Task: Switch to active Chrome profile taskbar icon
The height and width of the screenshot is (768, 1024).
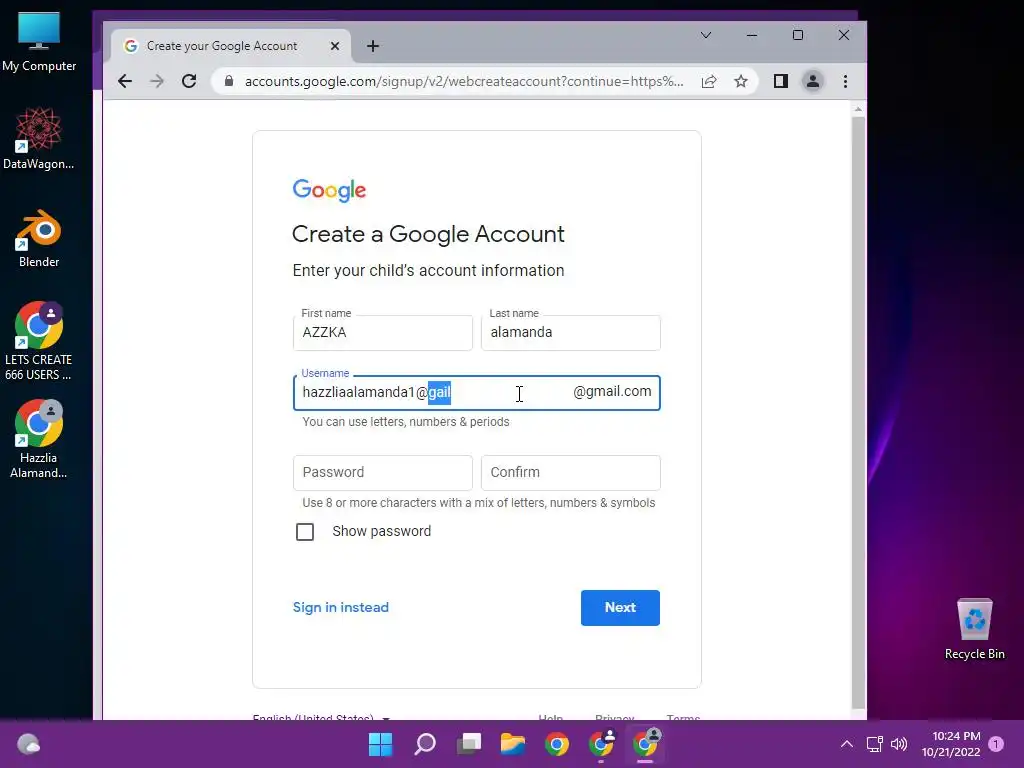Action: 645,744
